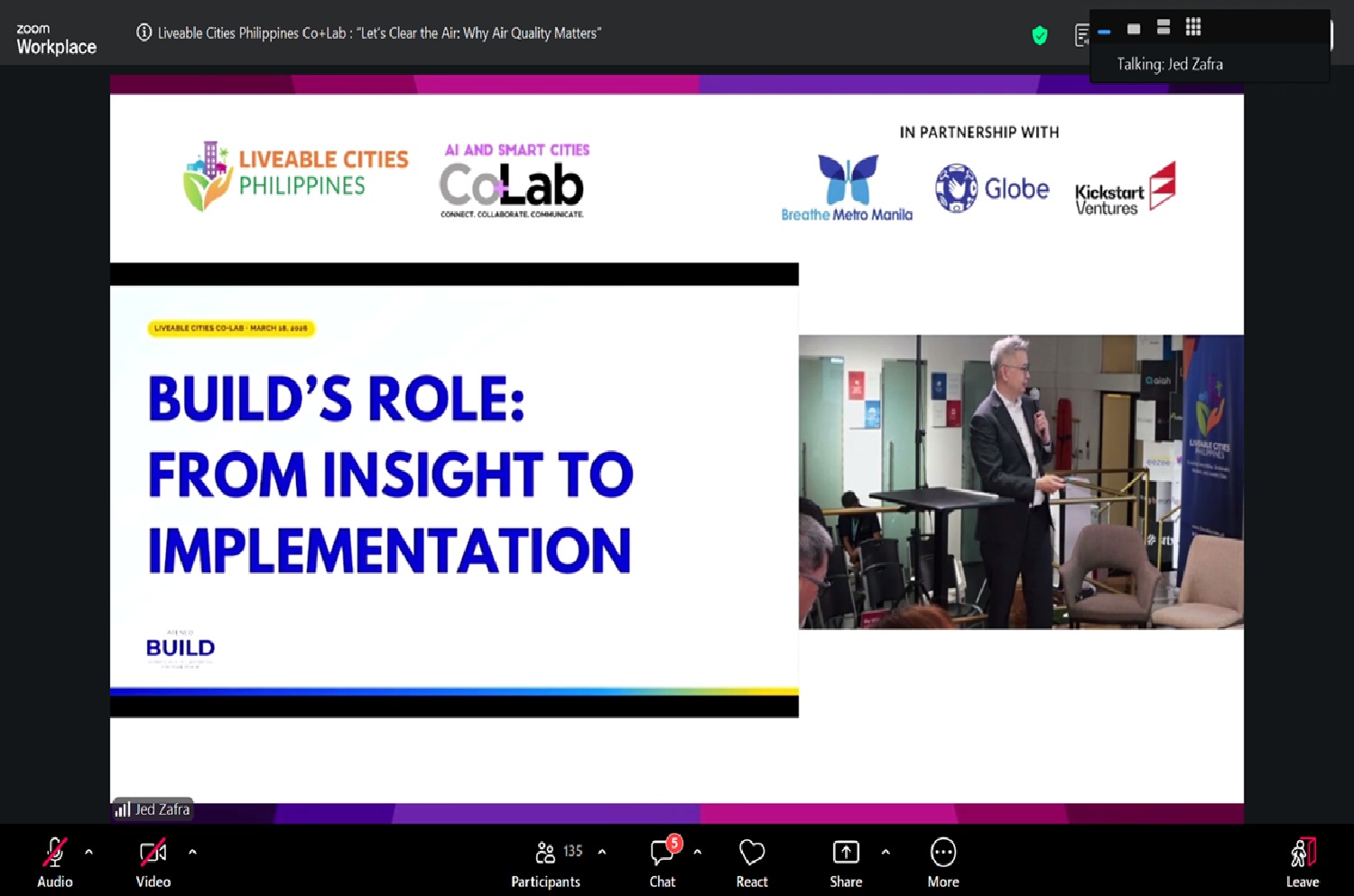
Task: Open the Participants panel
Action: click(x=545, y=853)
